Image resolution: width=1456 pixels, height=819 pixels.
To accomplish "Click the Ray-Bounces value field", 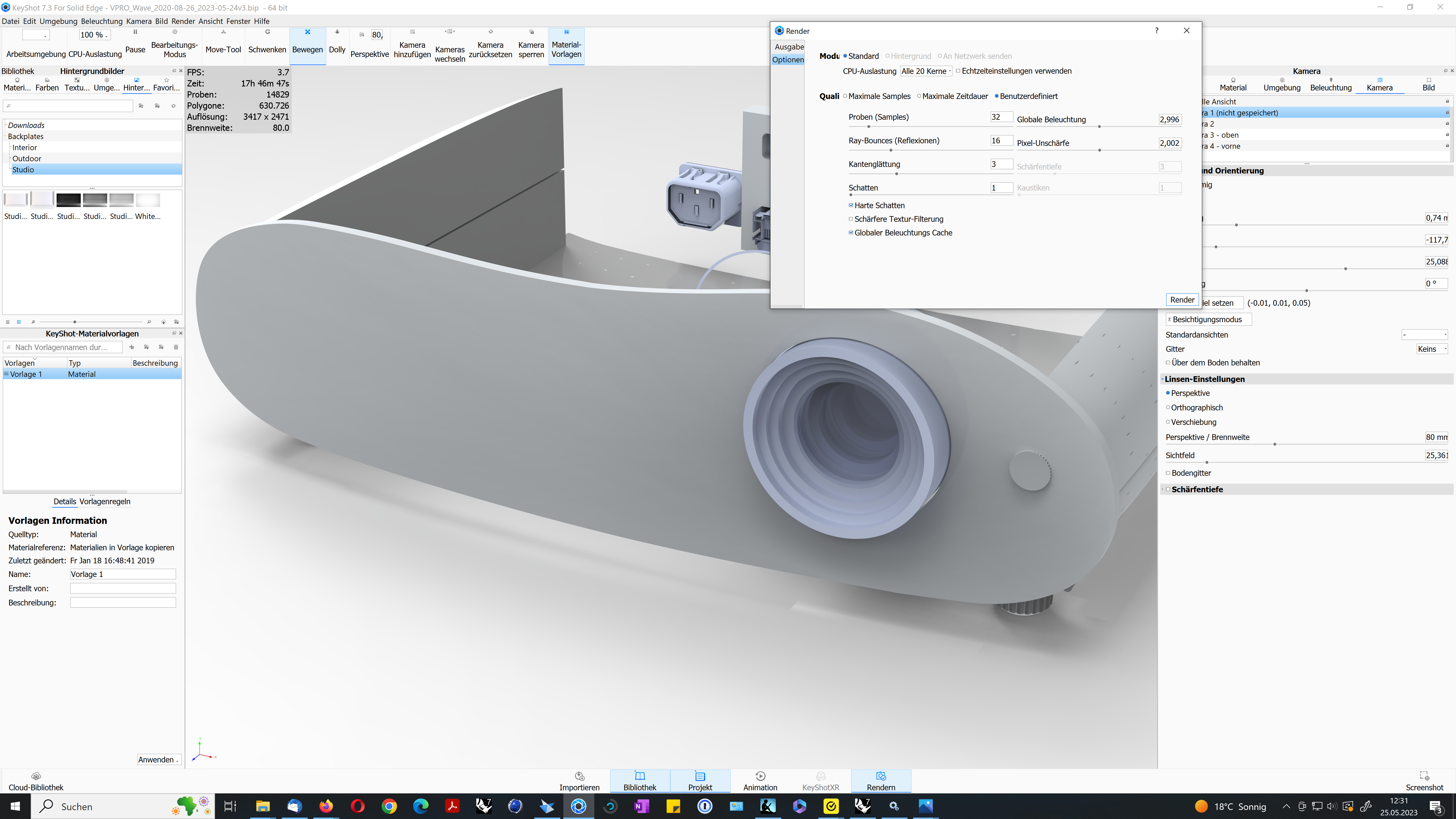I will click(x=1001, y=141).
